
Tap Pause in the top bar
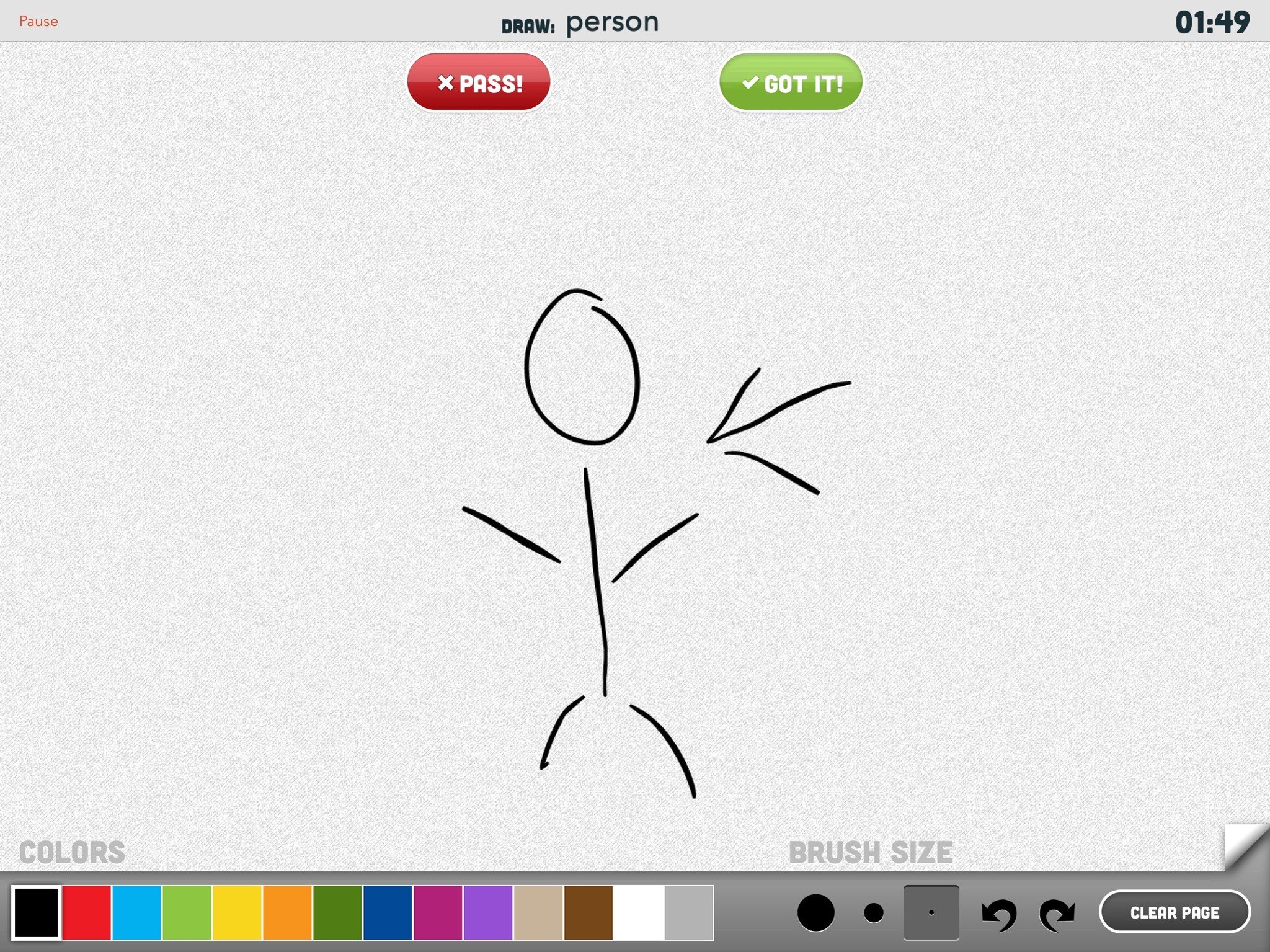click(38, 21)
